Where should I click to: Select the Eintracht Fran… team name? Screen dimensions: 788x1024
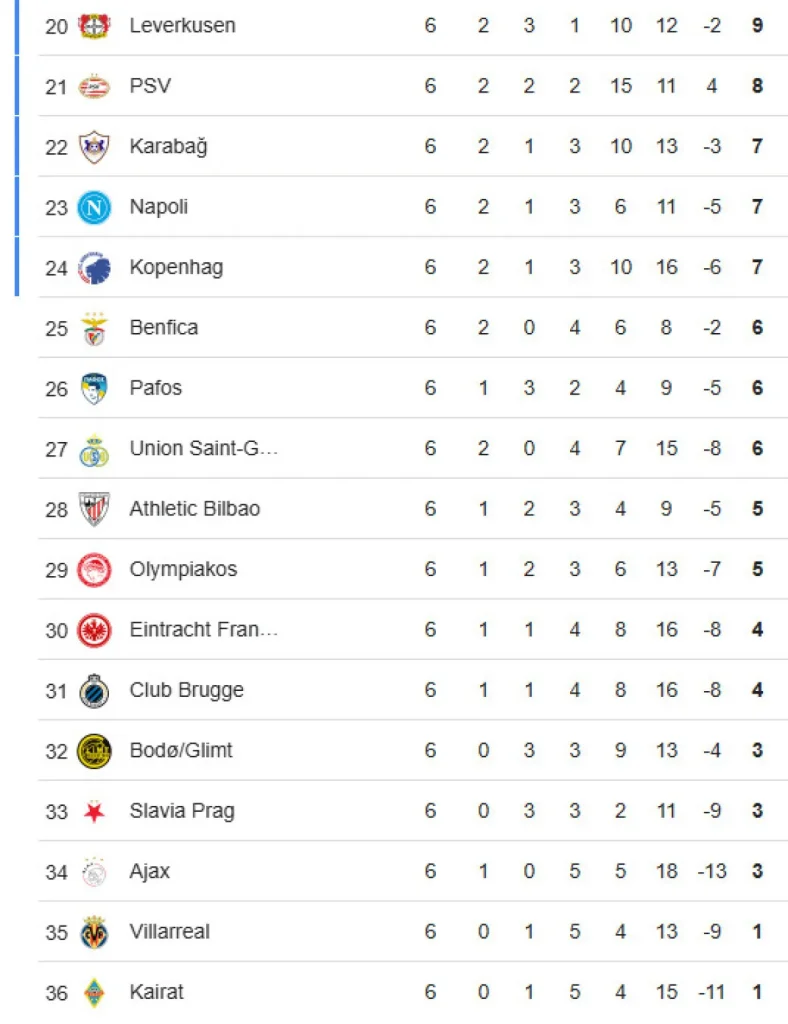tap(203, 630)
